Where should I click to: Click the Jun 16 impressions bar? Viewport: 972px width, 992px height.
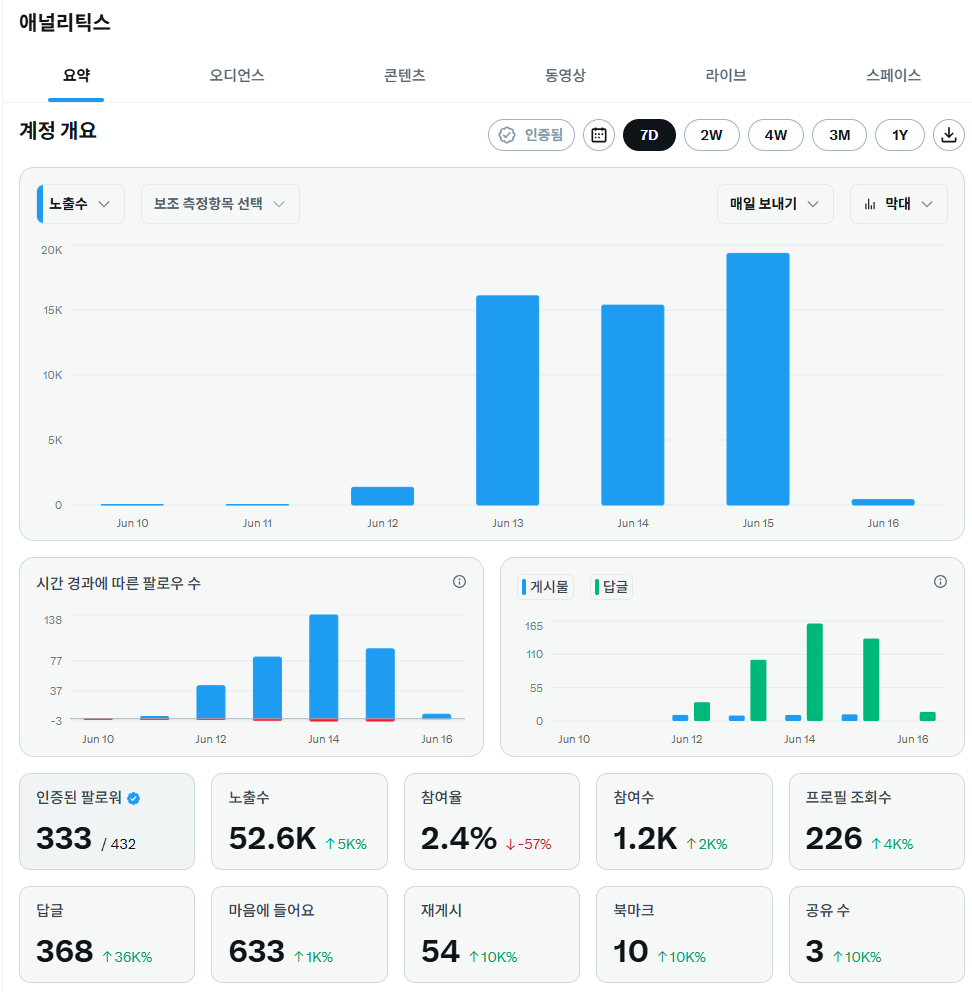[883, 502]
